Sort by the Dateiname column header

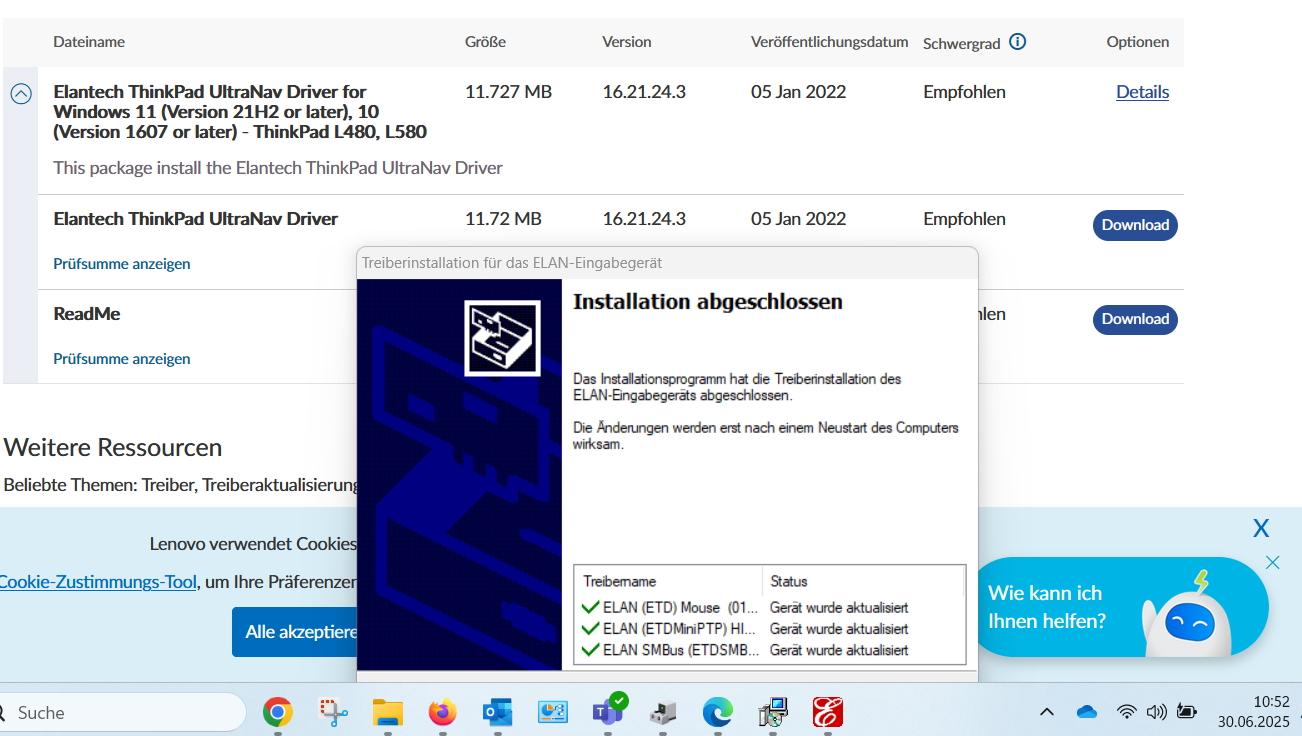point(89,42)
